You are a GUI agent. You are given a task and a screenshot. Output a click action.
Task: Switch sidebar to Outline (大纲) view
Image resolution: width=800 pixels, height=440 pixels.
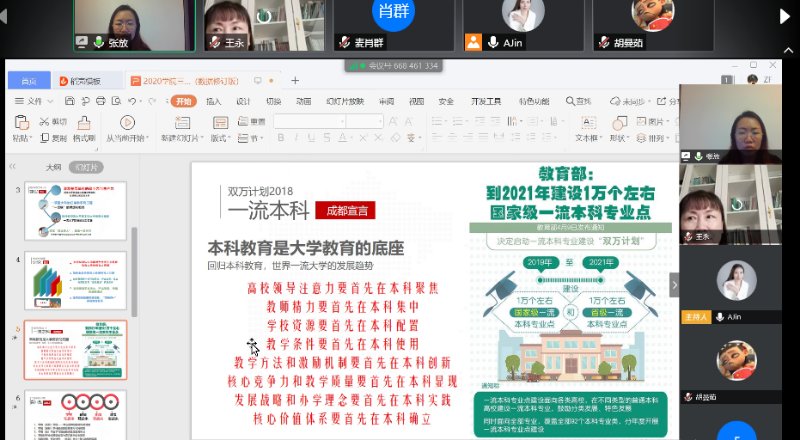click(54, 167)
